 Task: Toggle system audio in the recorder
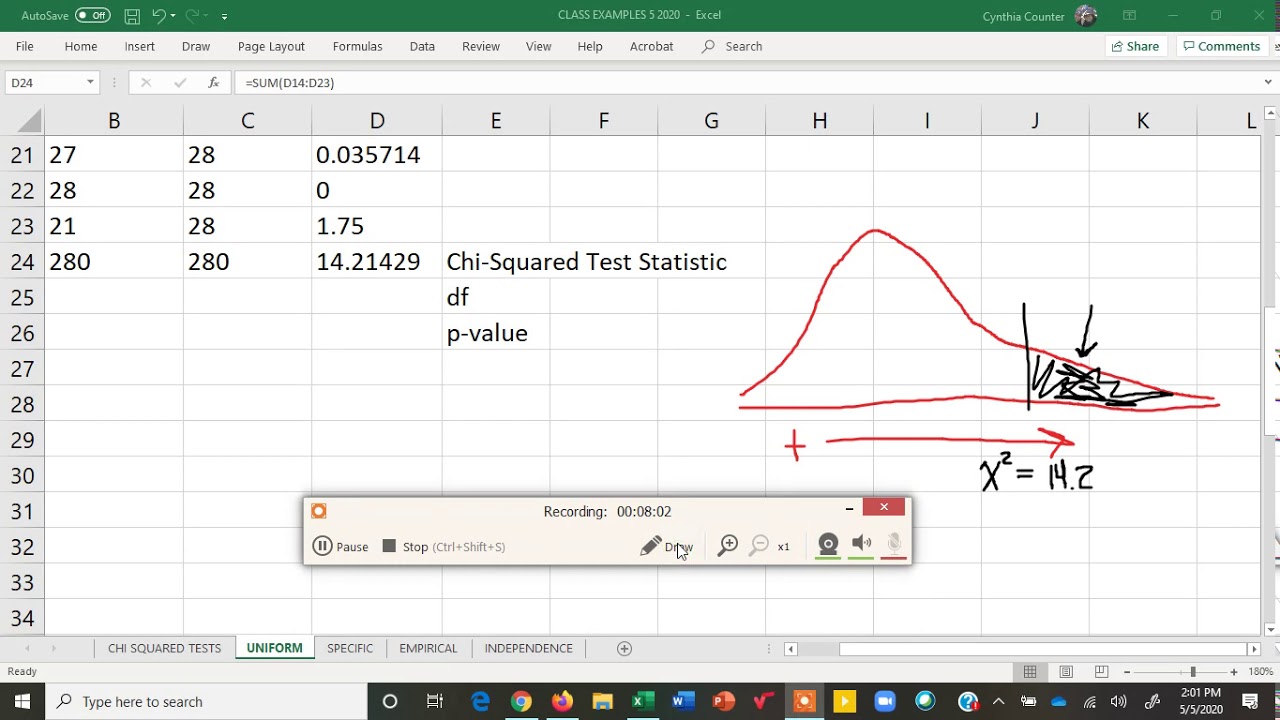tap(861, 544)
